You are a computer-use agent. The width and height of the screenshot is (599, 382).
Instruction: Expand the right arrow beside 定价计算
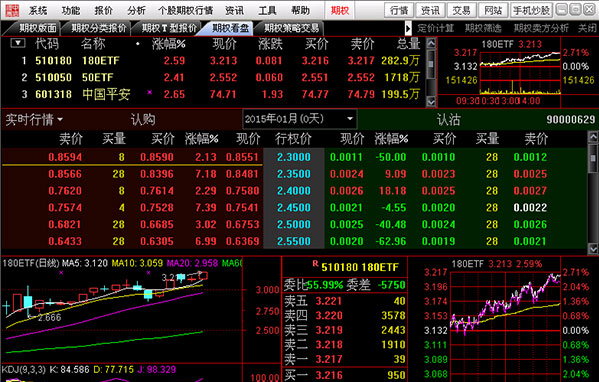point(408,28)
